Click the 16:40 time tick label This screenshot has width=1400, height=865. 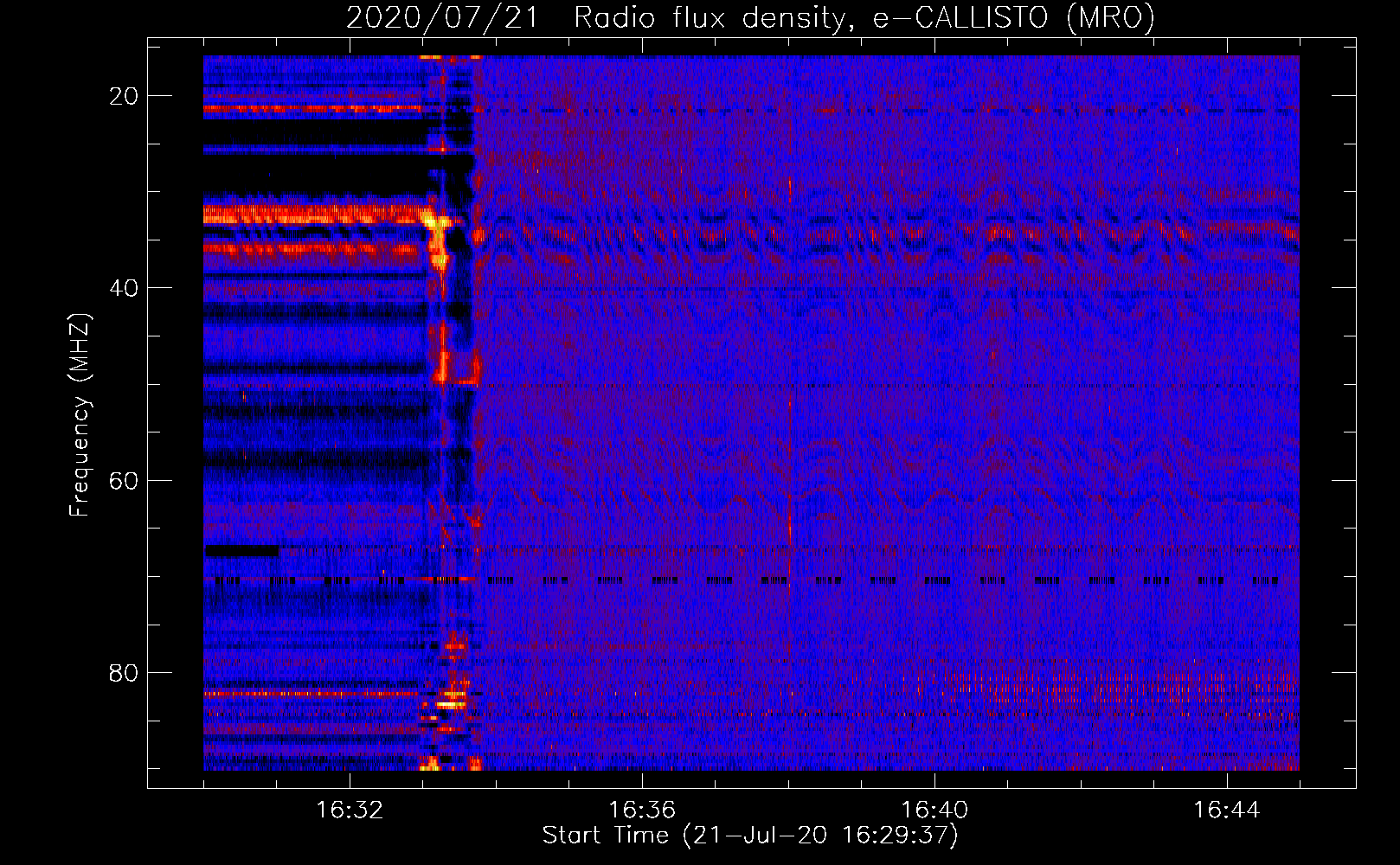click(934, 811)
